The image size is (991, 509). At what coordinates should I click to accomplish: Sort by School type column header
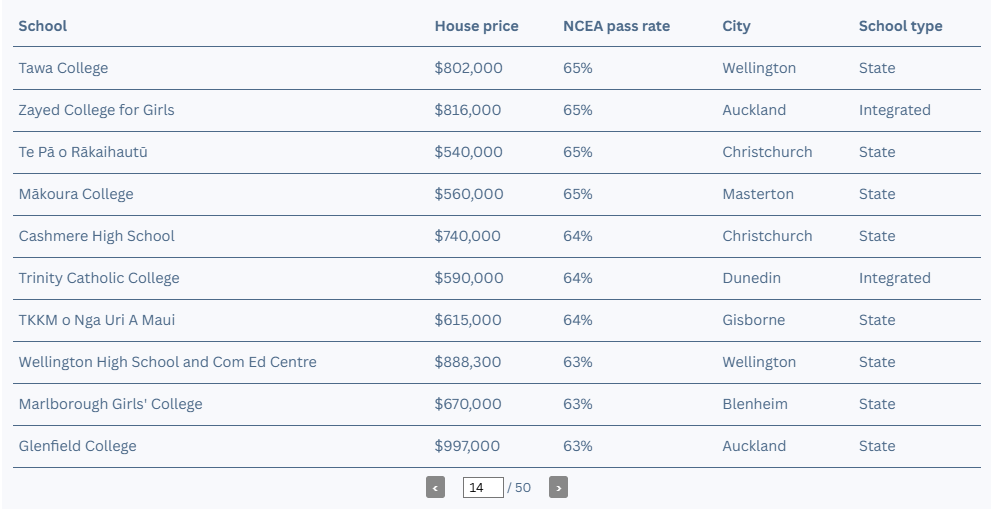pyautogui.click(x=900, y=26)
